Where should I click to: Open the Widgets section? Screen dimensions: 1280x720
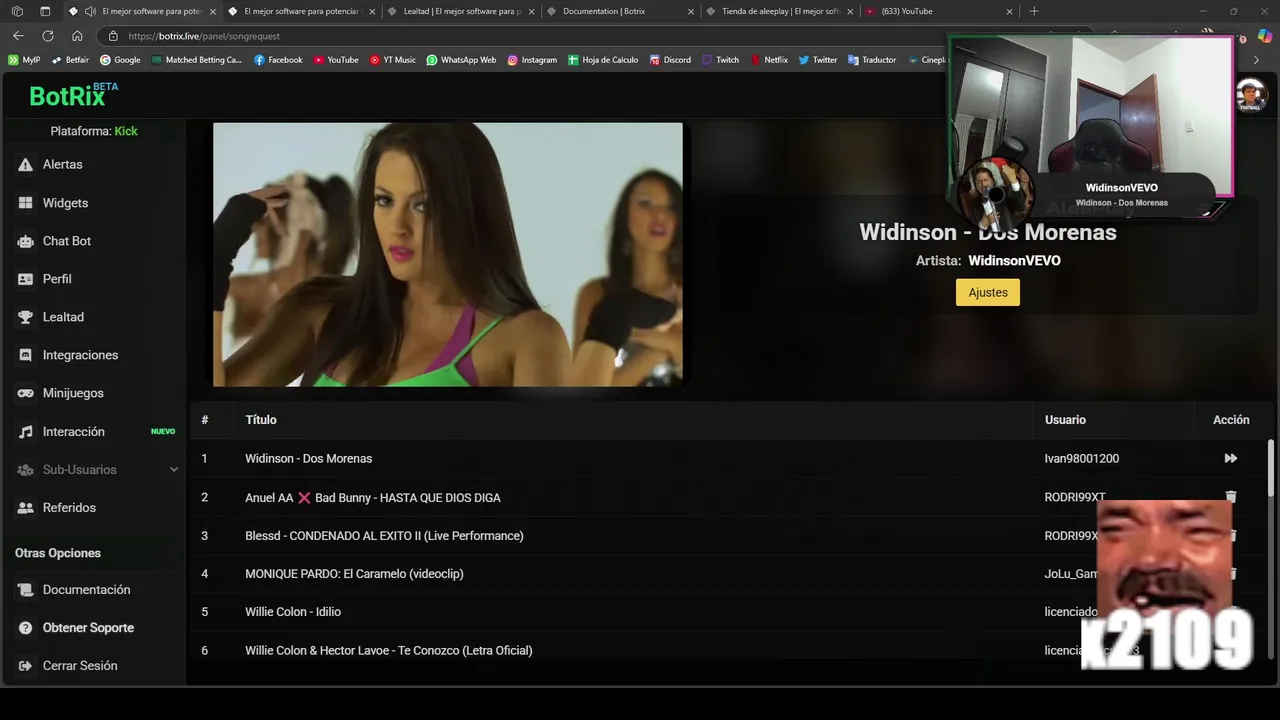65,203
